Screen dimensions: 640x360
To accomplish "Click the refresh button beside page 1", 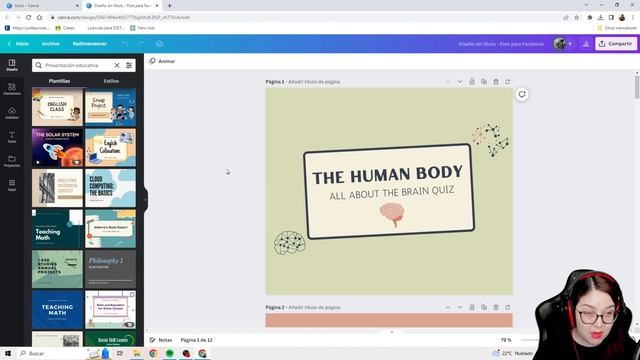I will tap(522, 94).
